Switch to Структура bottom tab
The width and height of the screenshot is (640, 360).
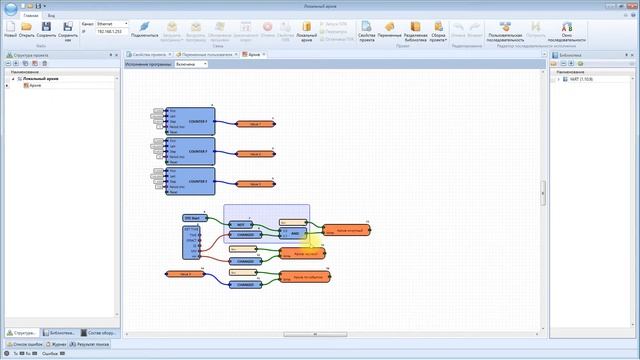coord(22,333)
